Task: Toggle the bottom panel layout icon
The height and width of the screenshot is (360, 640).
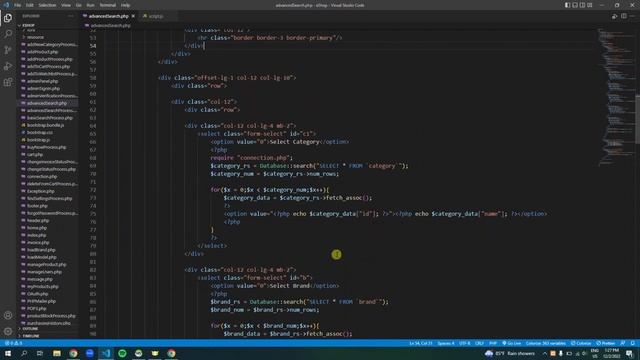Action: point(575,5)
